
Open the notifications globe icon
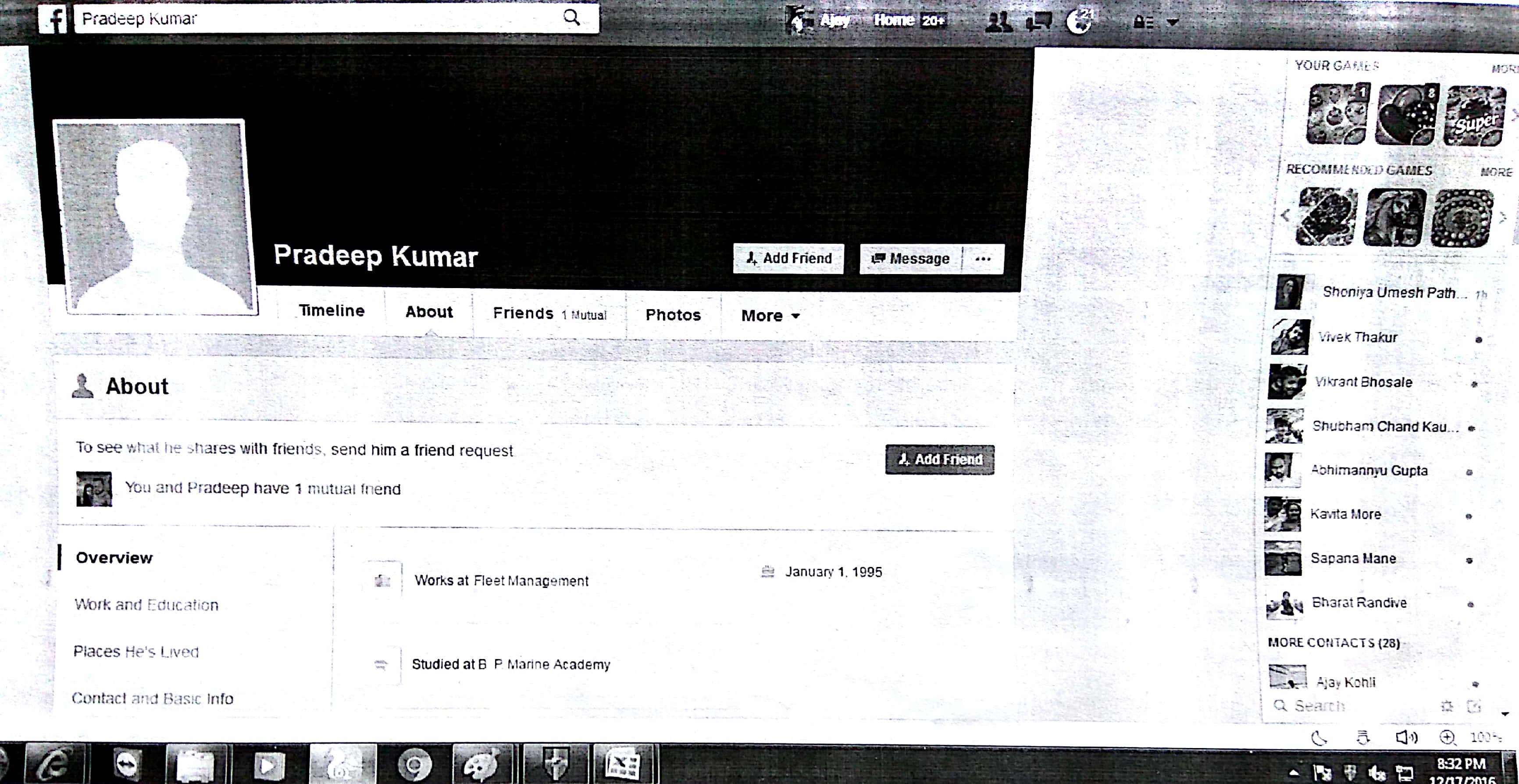(1079, 22)
